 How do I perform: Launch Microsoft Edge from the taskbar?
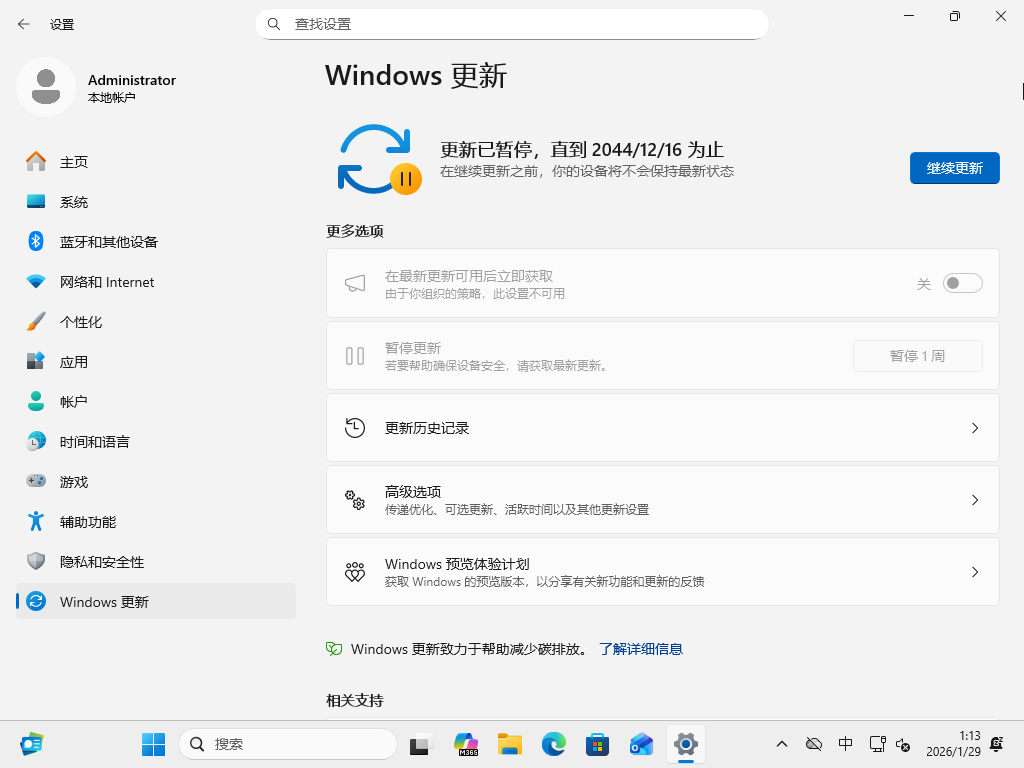pos(553,744)
